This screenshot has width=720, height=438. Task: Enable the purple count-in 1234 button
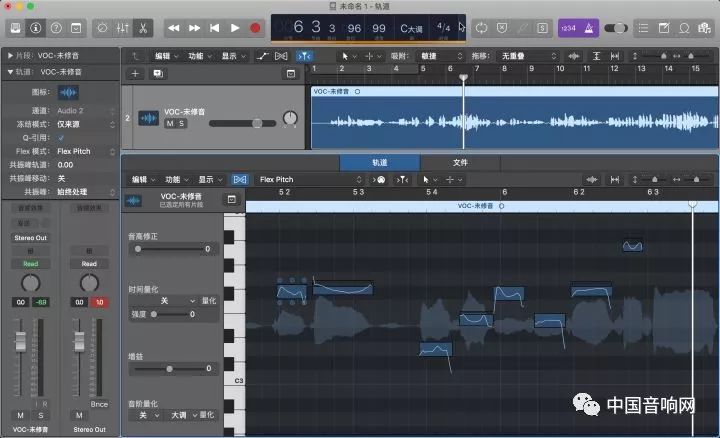tap(568, 28)
